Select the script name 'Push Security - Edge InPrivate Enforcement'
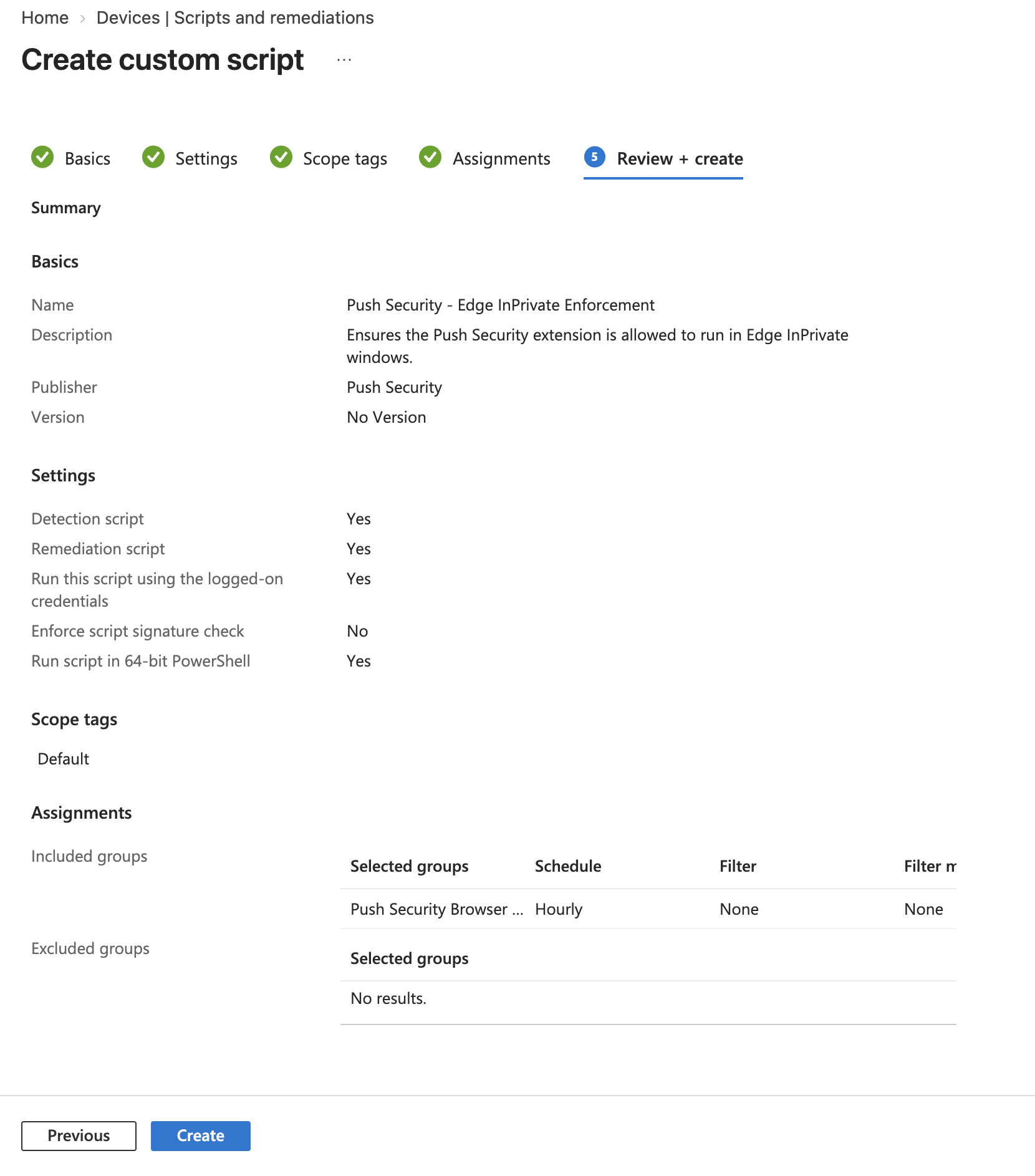The width and height of the screenshot is (1035, 1176). [501, 305]
